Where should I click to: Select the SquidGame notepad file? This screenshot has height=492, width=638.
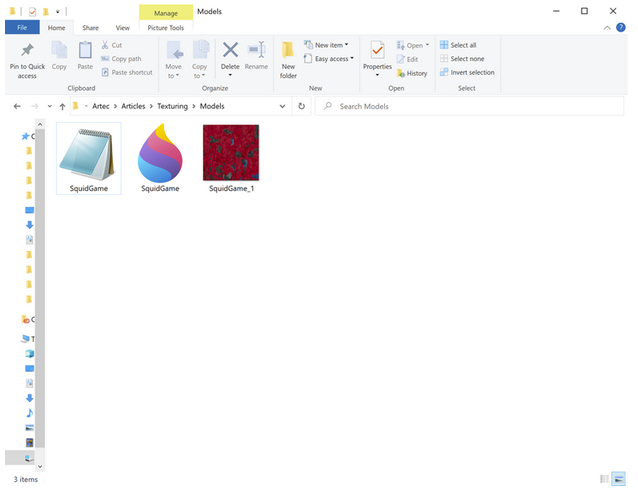pyautogui.click(x=89, y=159)
